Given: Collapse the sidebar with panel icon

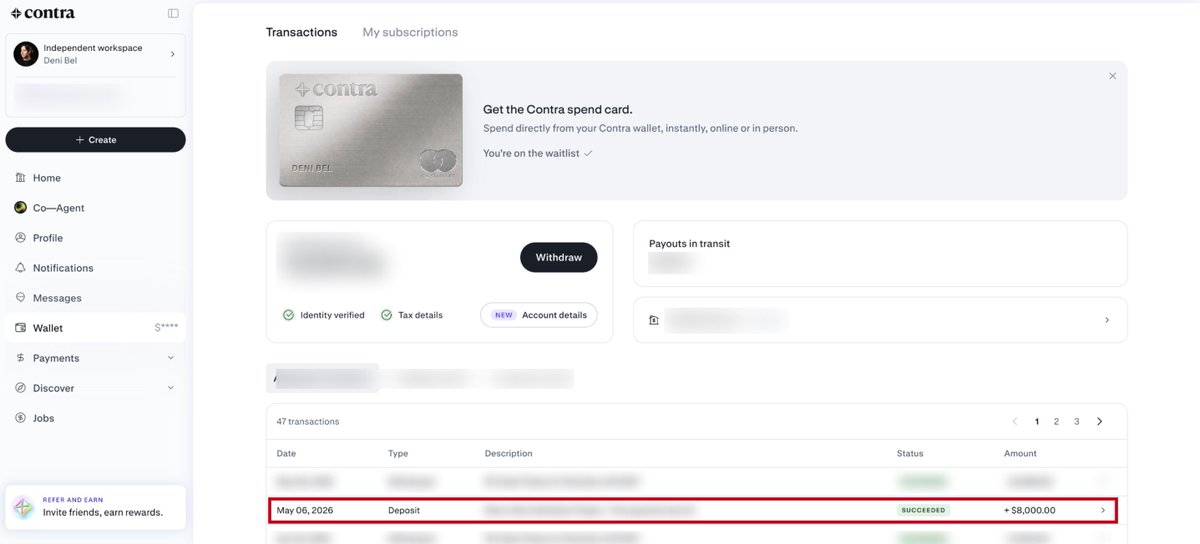Looking at the screenshot, I should (x=173, y=13).
